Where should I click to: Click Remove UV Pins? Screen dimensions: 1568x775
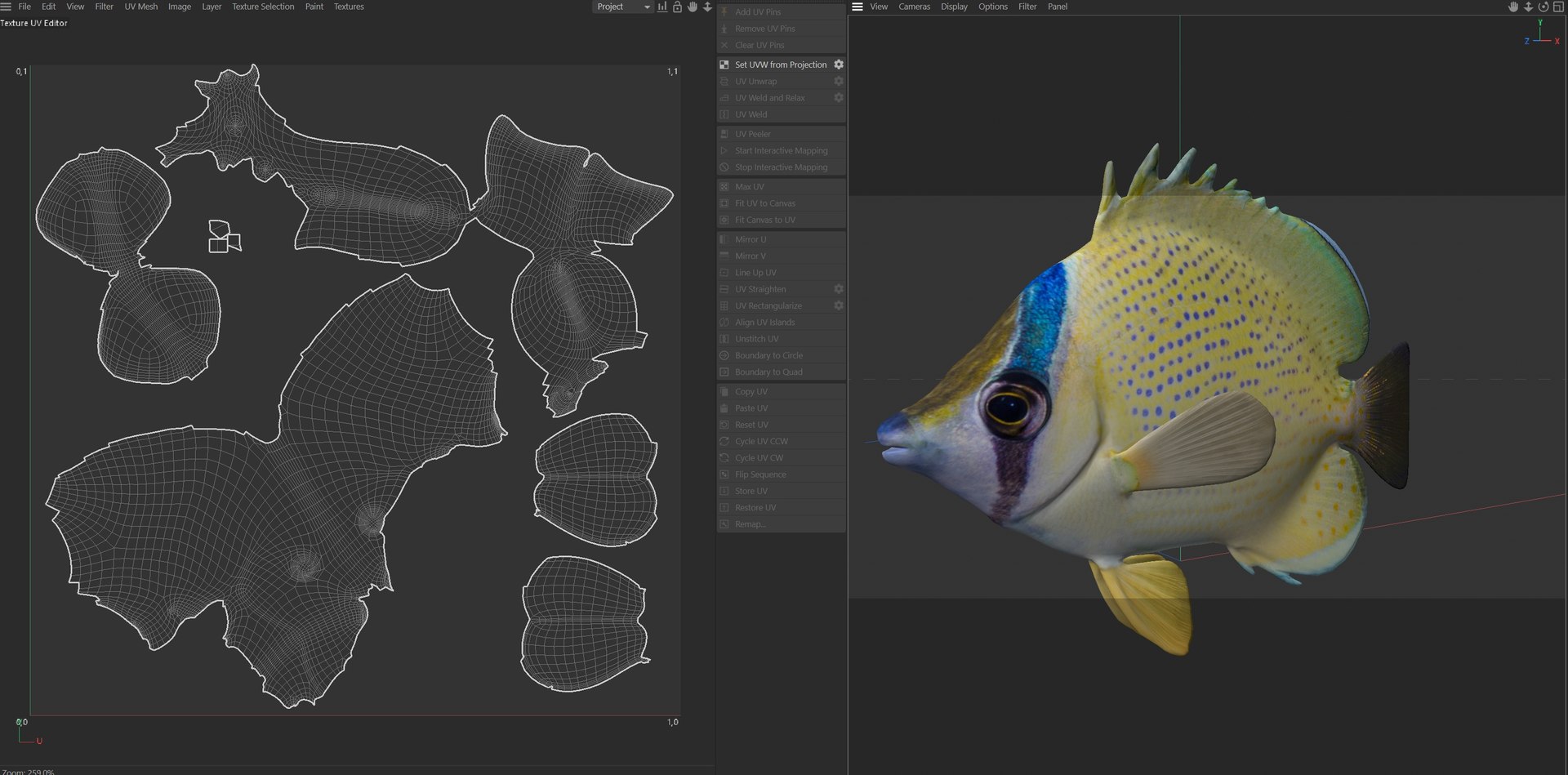781,29
